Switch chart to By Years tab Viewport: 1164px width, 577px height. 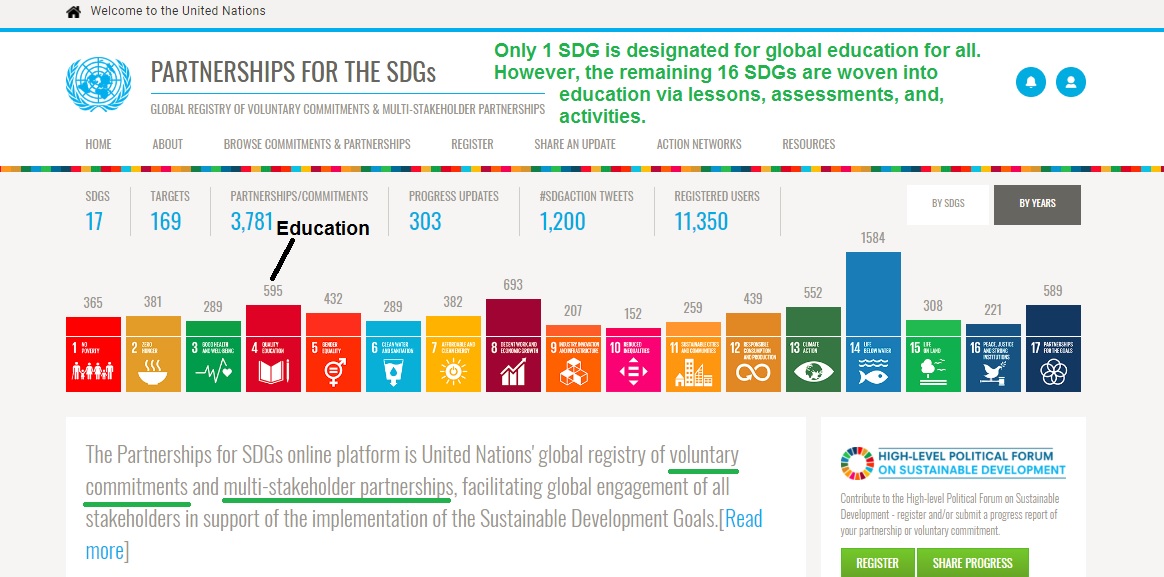1037,204
